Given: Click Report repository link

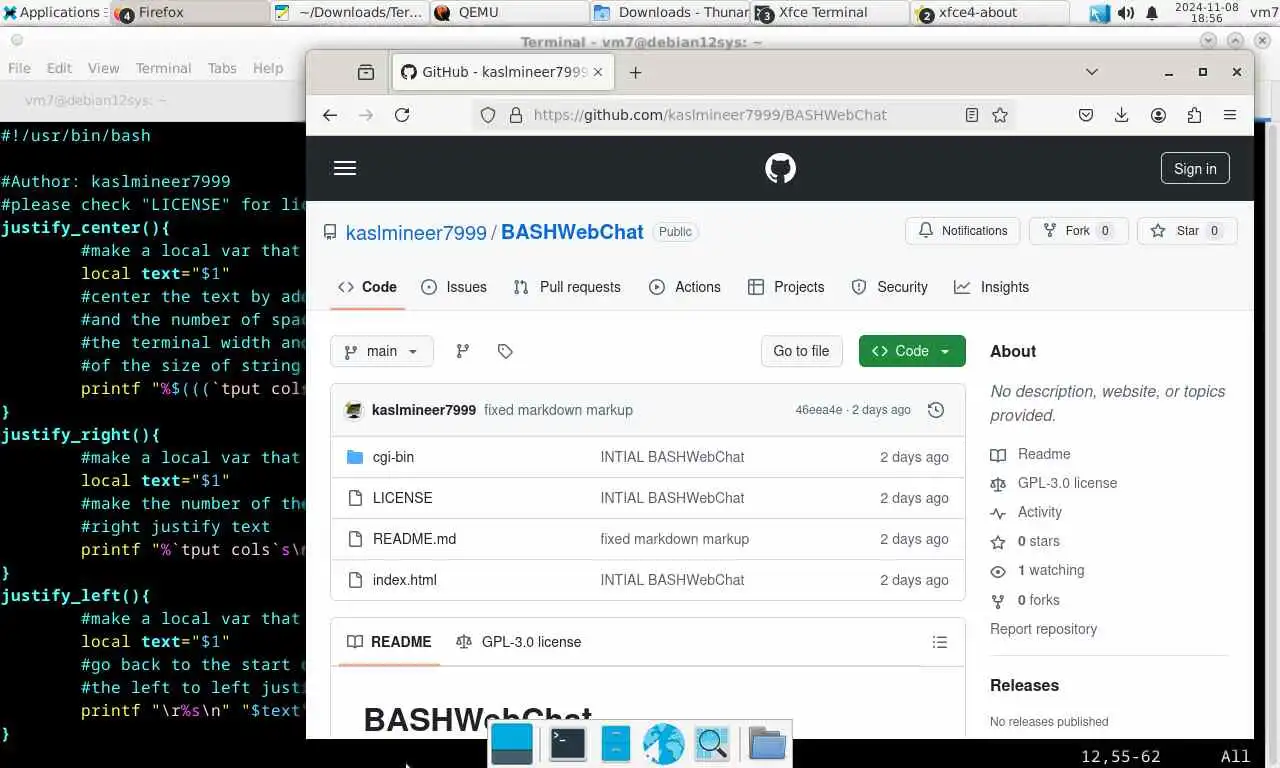Looking at the screenshot, I should (x=1043, y=629).
